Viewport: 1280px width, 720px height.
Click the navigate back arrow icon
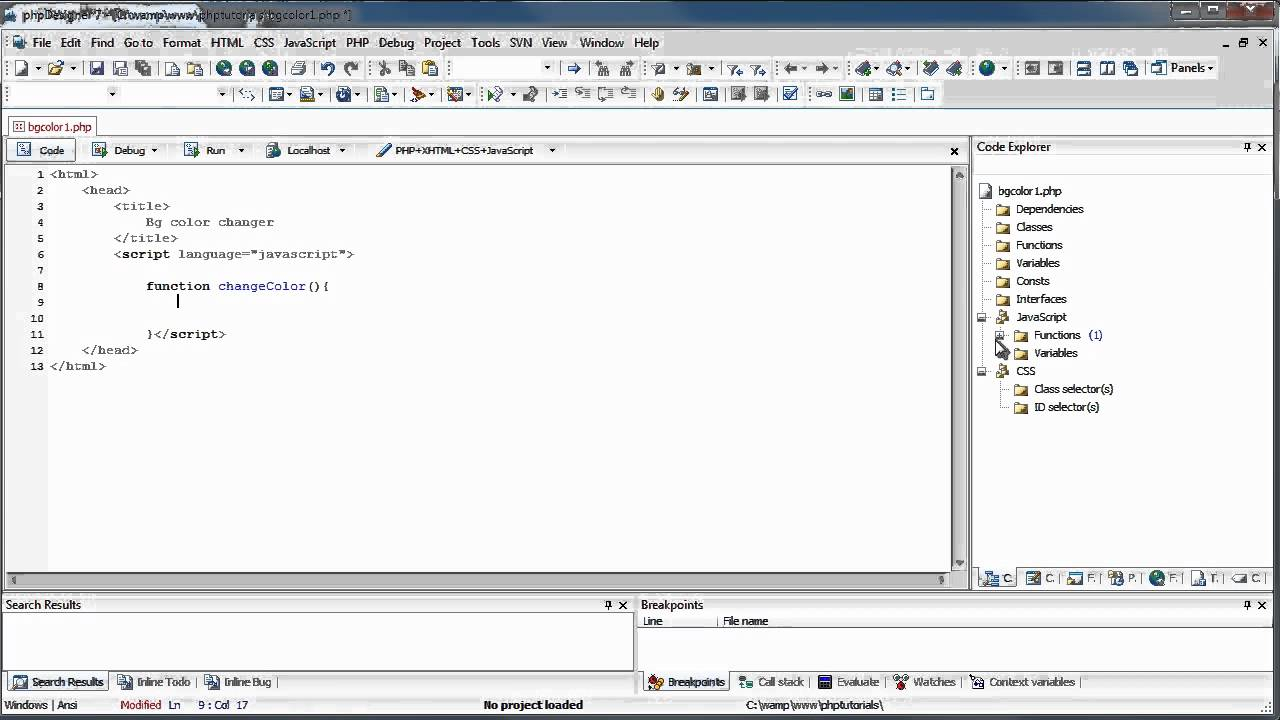point(790,68)
